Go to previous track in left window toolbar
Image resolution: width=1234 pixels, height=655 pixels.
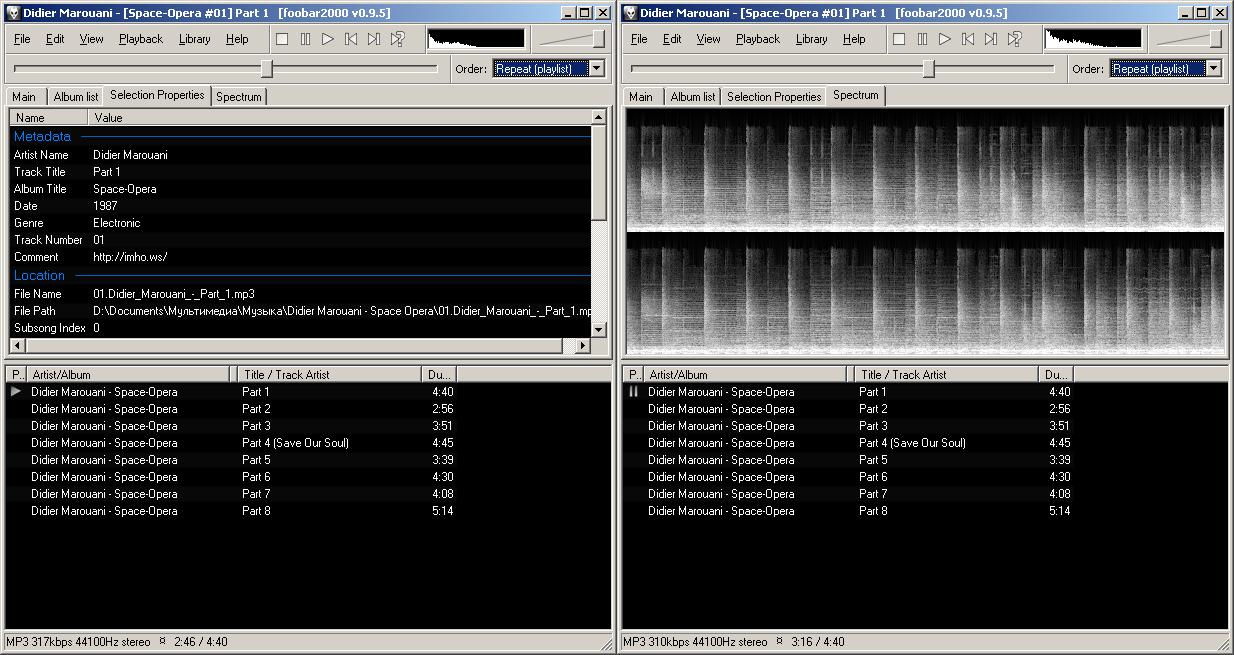click(x=351, y=39)
